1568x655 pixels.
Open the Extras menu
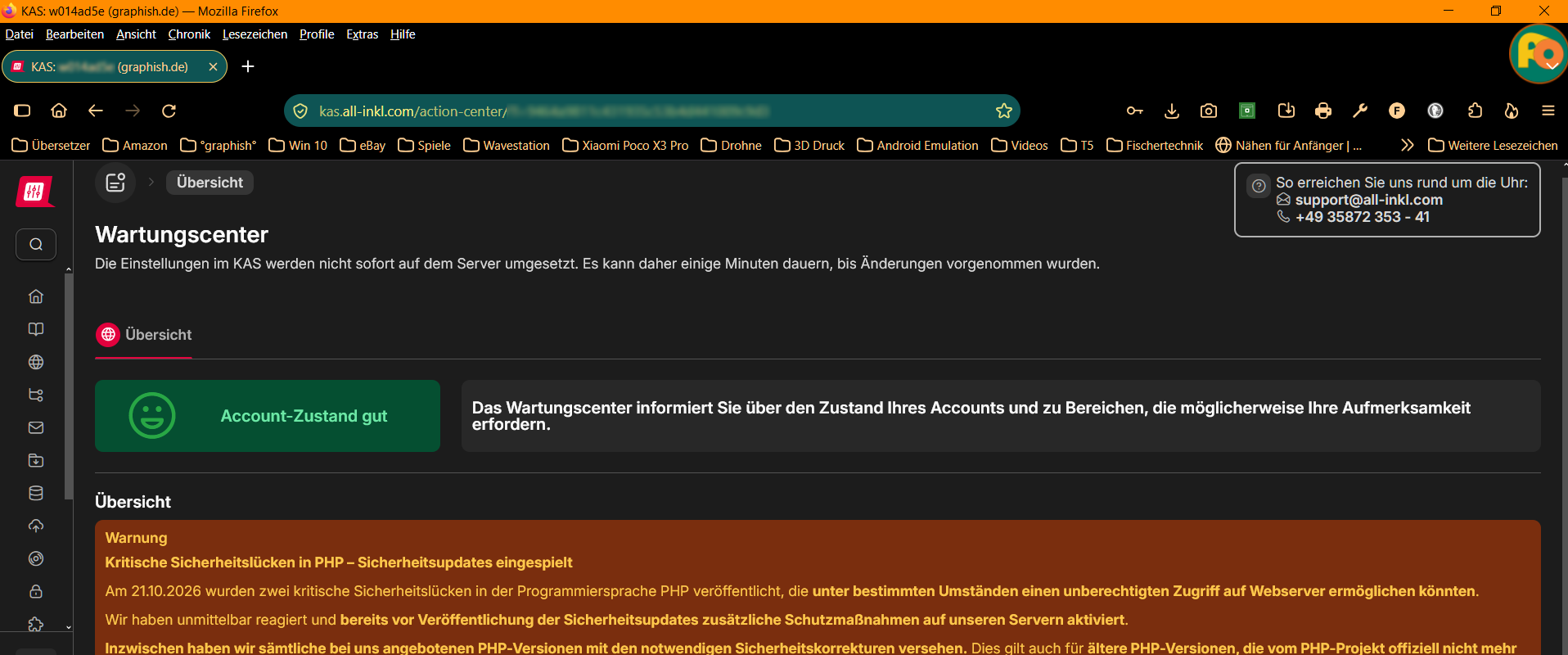[362, 34]
